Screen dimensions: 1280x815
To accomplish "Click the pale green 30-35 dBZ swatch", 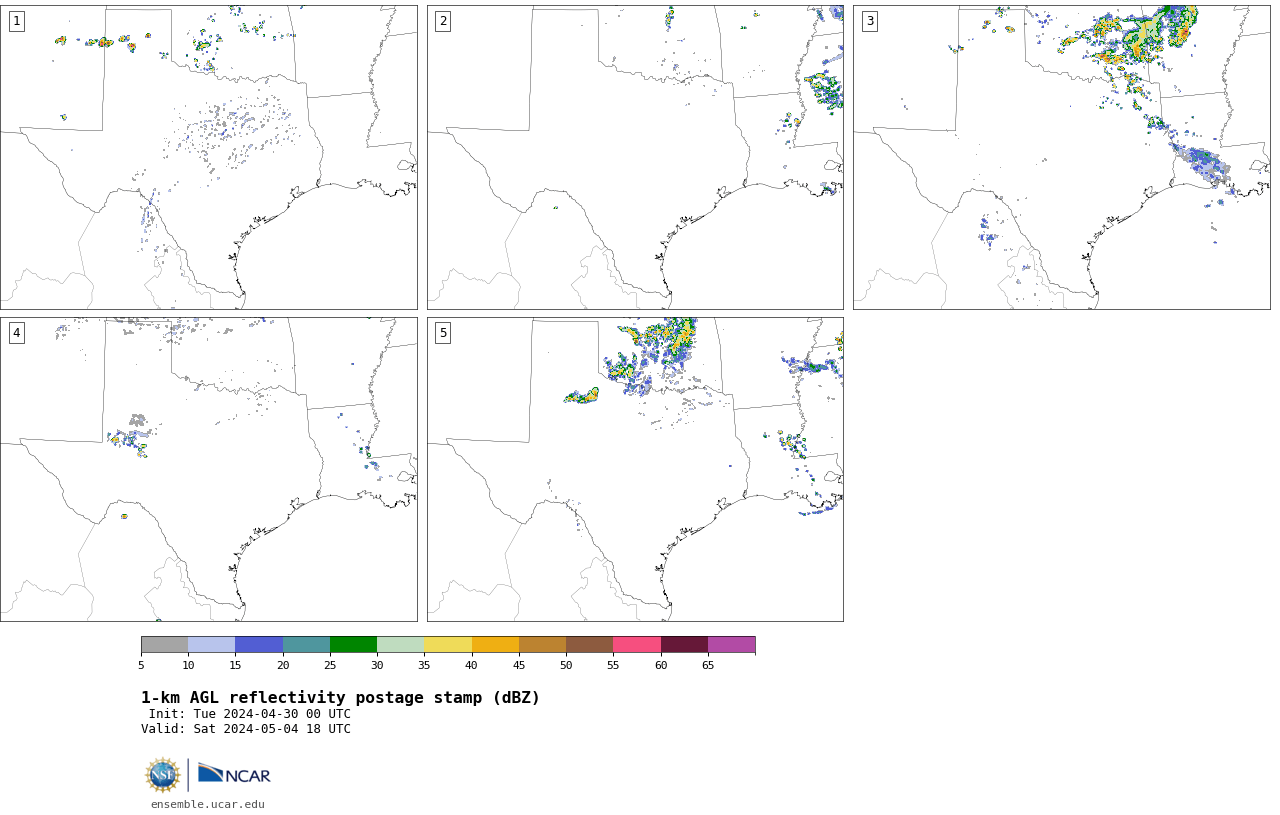I will [x=400, y=644].
